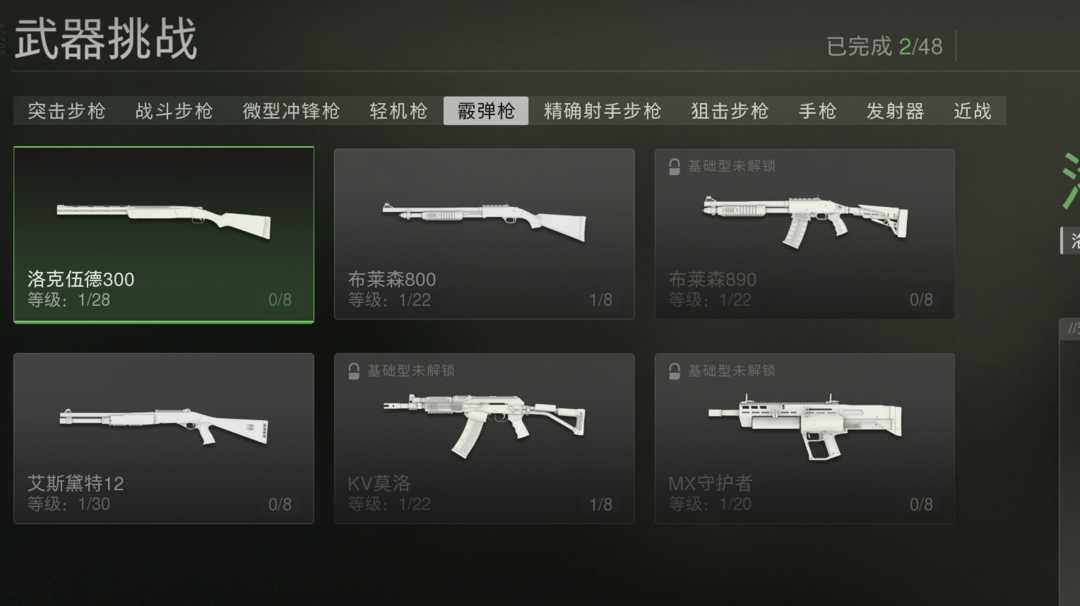
Task: Switch to the 近战 tab
Action: tap(973, 111)
